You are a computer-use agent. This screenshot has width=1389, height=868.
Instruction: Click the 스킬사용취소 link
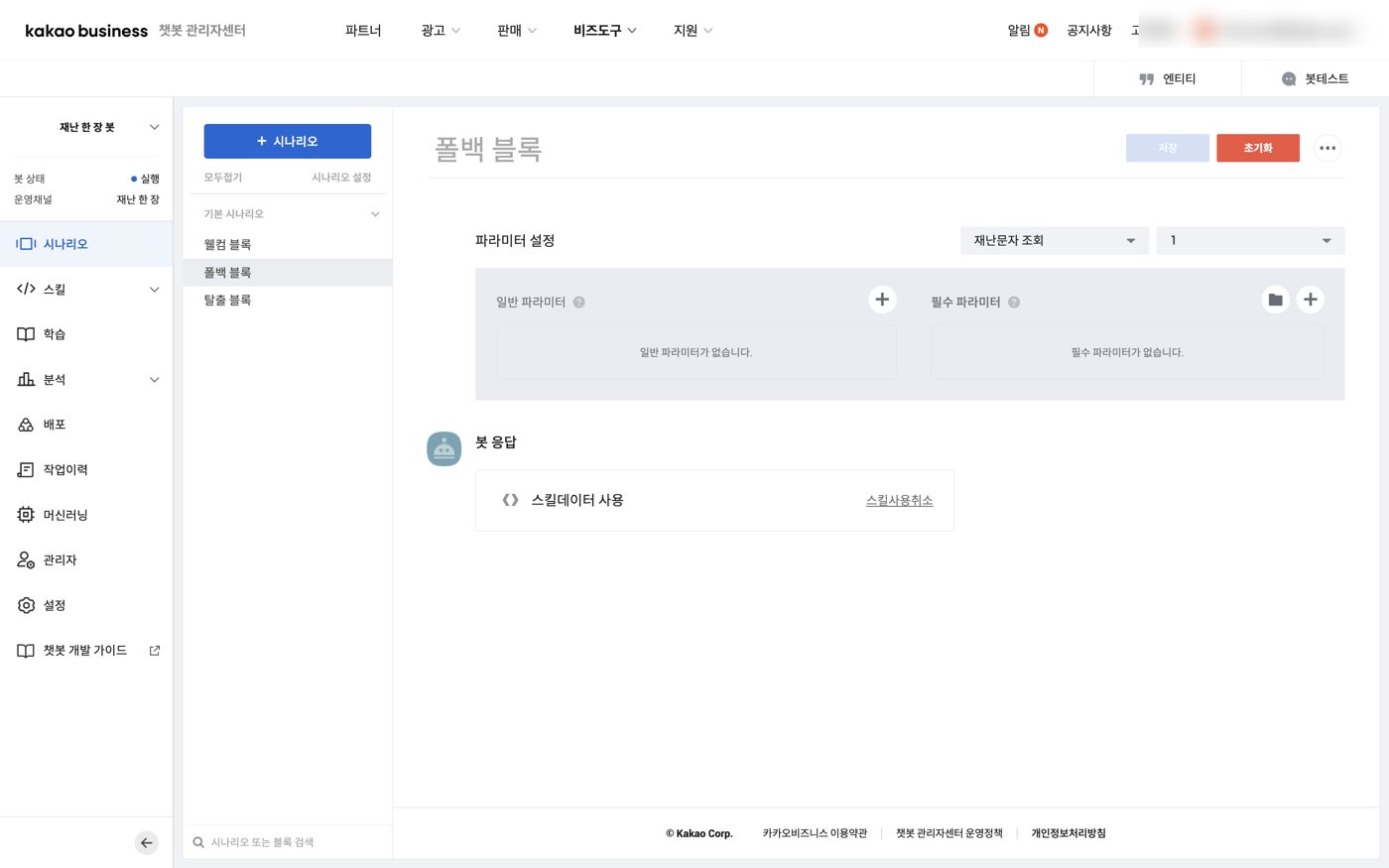[x=900, y=501]
